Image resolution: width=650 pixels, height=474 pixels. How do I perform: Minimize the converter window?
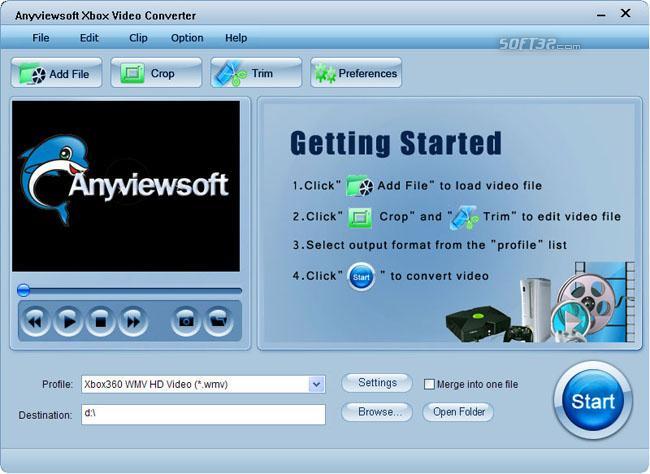pos(601,15)
